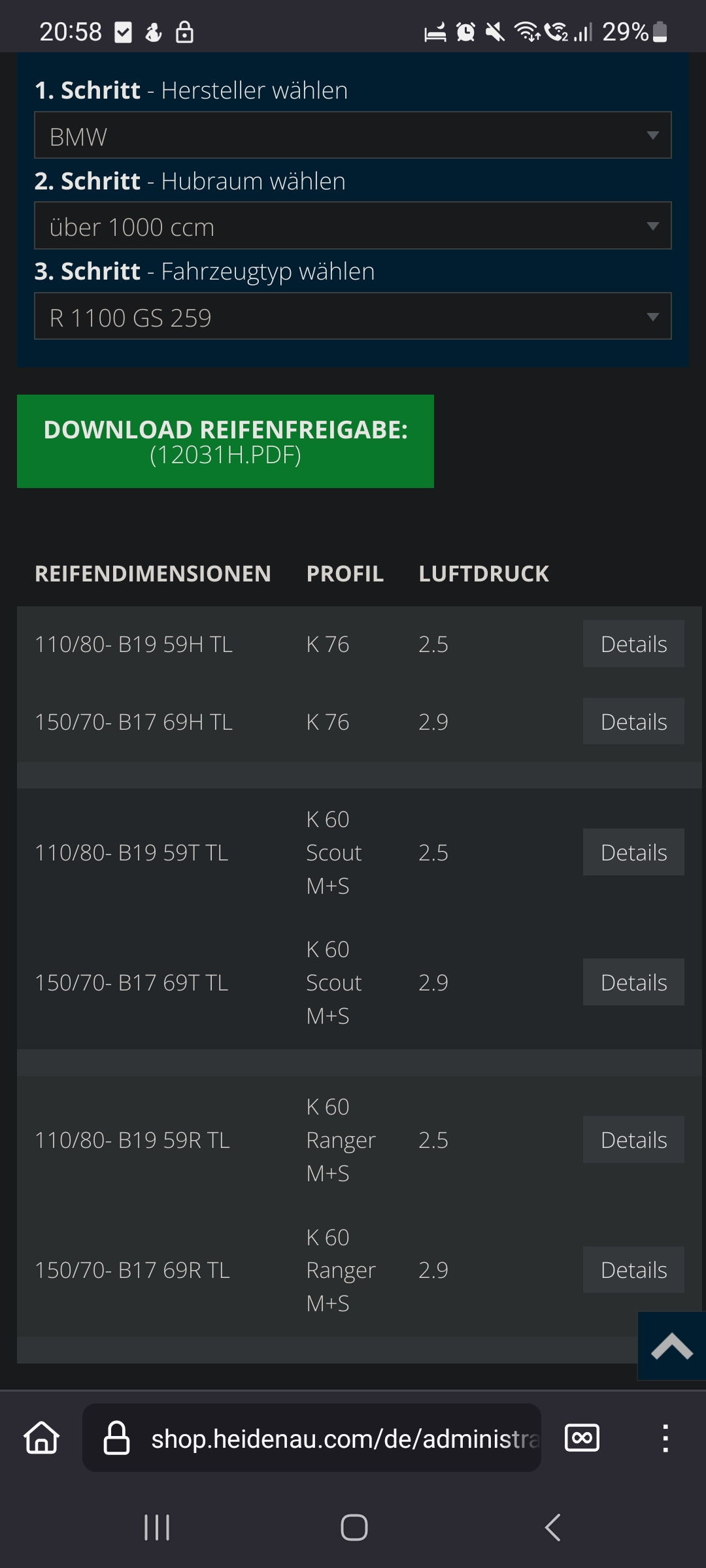
Task: Open the tab switcher icon
Action: coord(582,1438)
